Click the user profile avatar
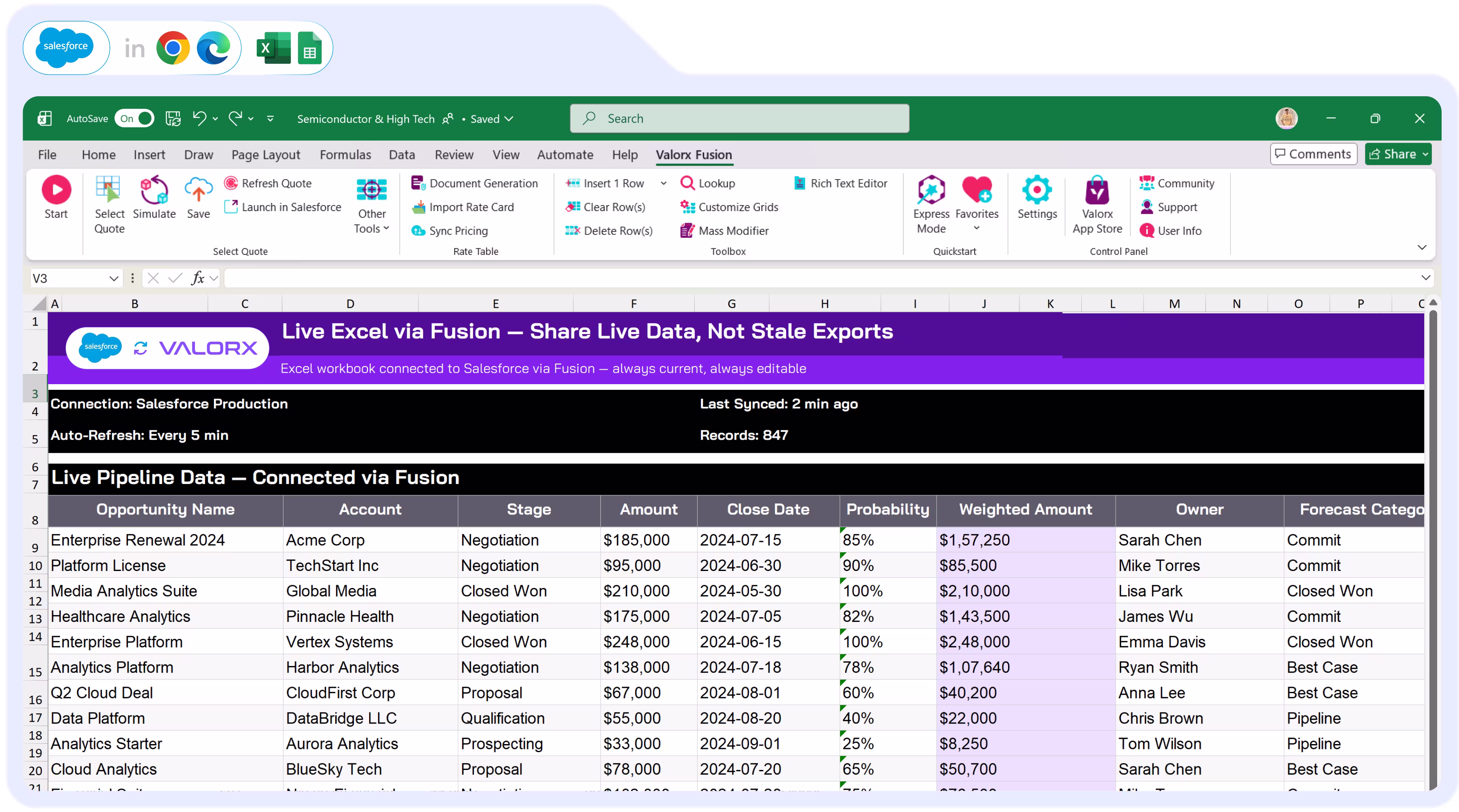Image resolution: width=1459 pixels, height=812 pixels. pyautogui.click(x=1286, y=118)
